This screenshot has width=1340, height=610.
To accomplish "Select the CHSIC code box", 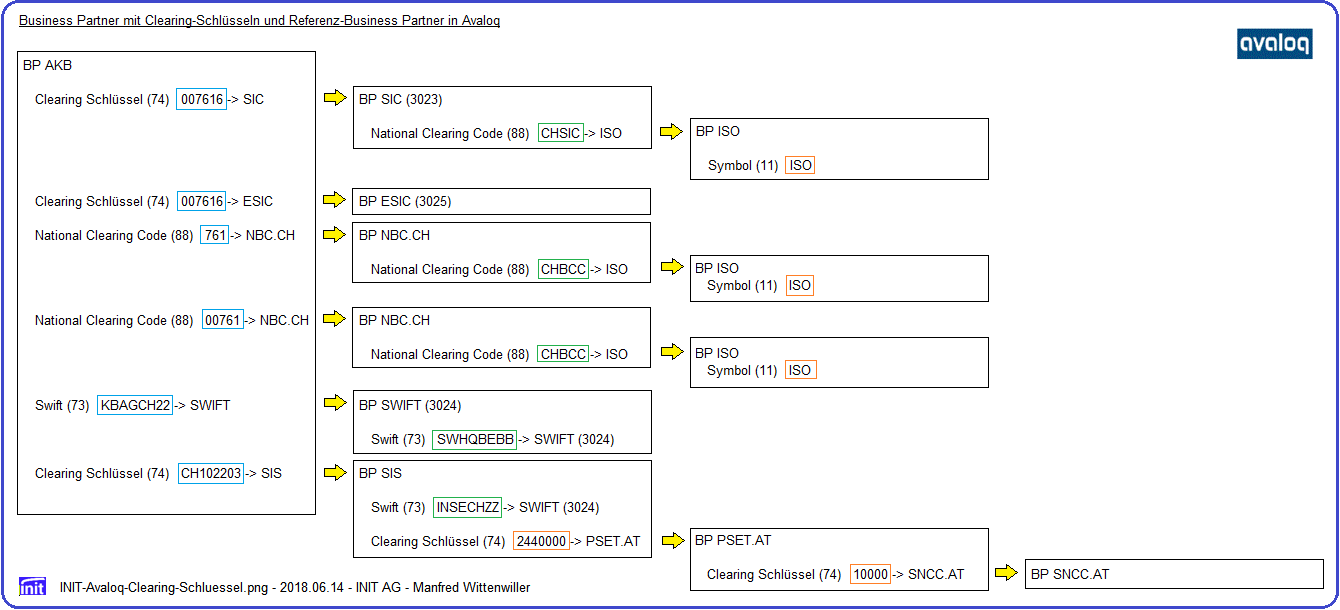I will (561, 133).
